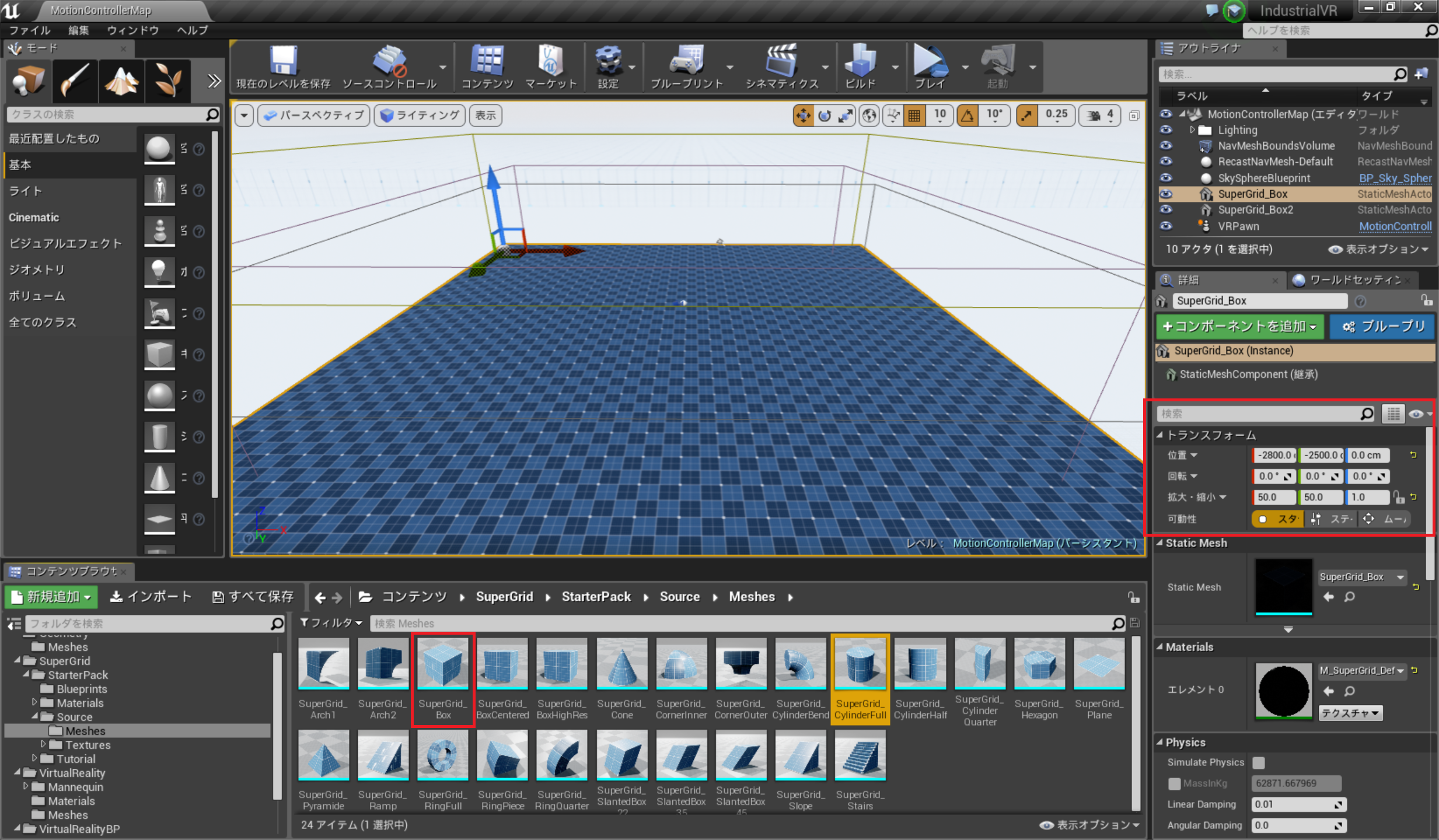Select Landscape mode mountain icon
Image resolution: width=1439 pixels, height=840 pixels.
[x=121, y=80]
